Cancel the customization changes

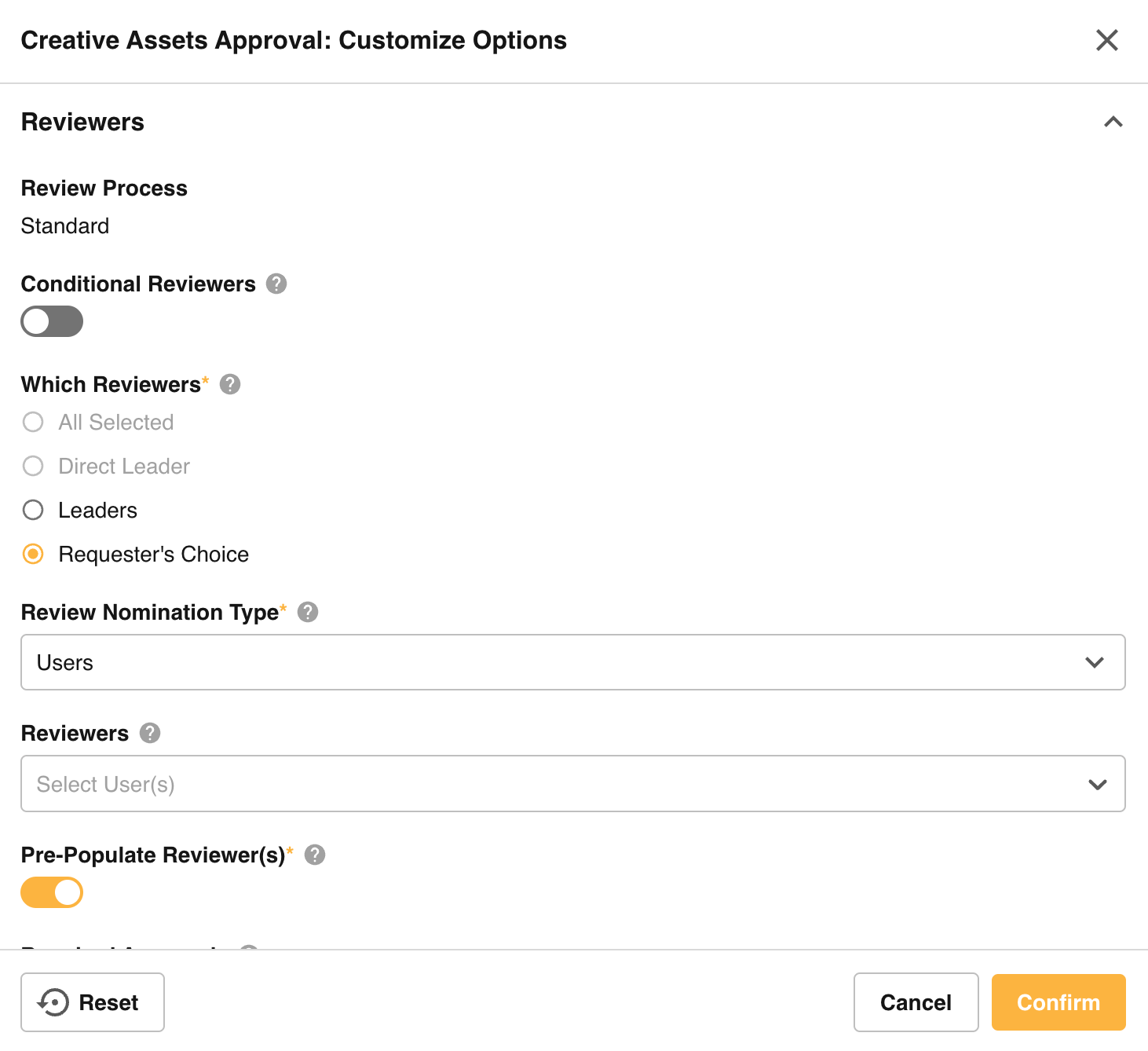(x=916, y=1002)
